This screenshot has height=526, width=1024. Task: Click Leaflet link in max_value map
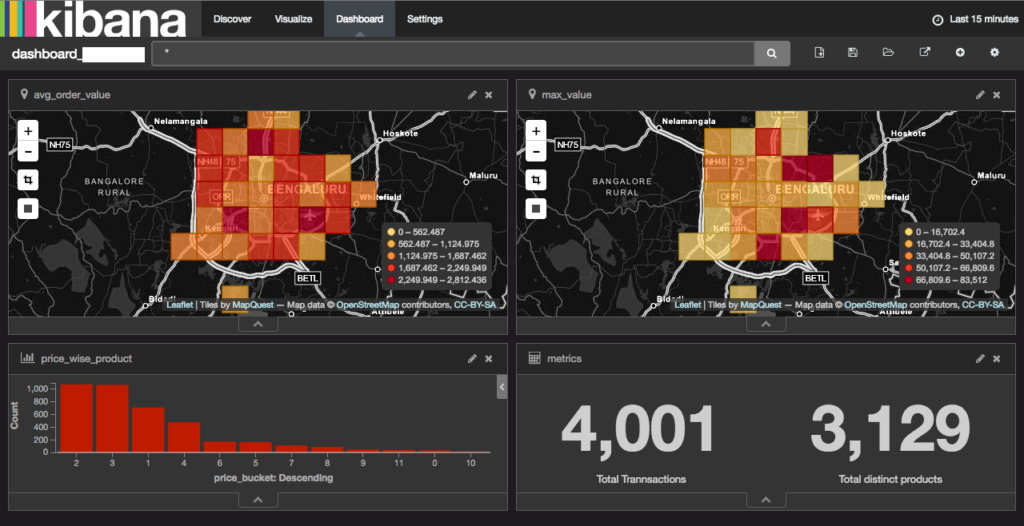tap(688, 305)
